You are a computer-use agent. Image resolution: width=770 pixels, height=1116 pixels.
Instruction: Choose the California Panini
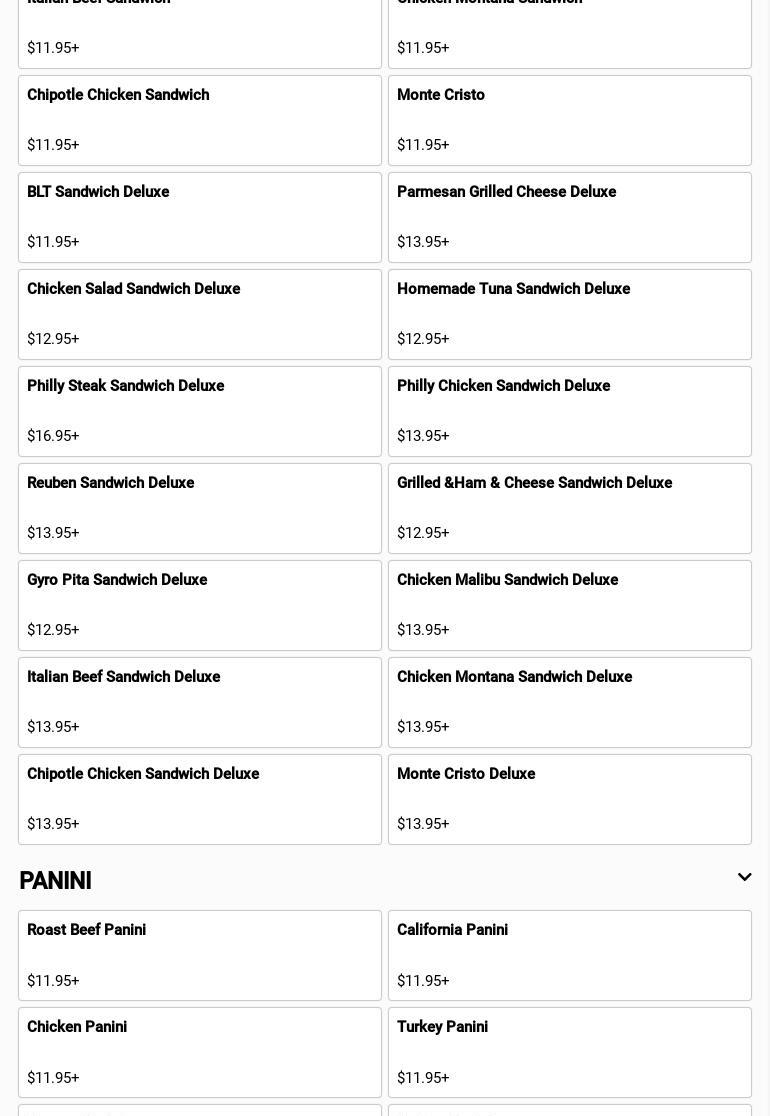pos(570,955)
